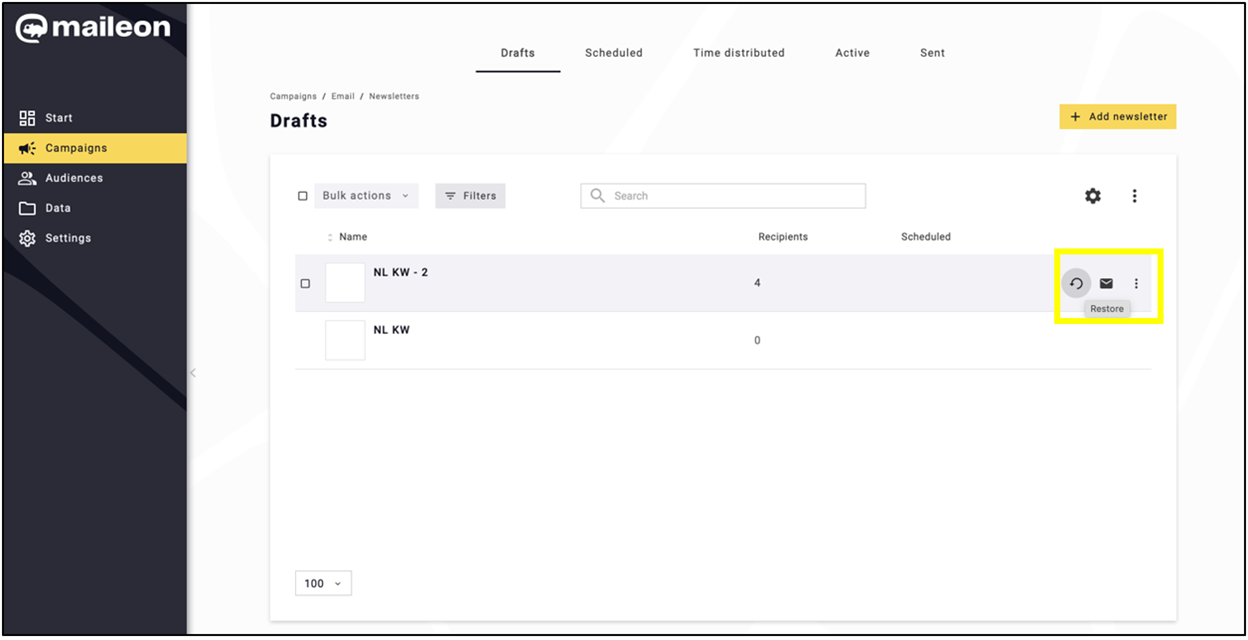Viewport: 1248px width, 640px height.
Task: Open Audiences in the sidebar
Action: 74,178
